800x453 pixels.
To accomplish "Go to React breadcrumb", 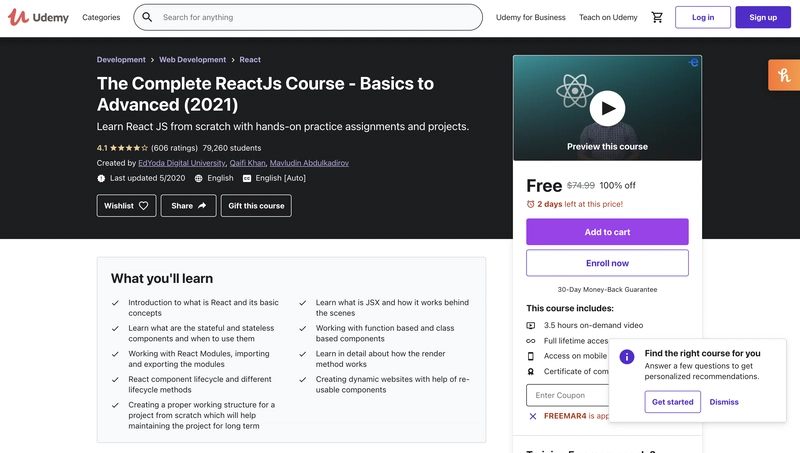I will click(x=250, y=60).
